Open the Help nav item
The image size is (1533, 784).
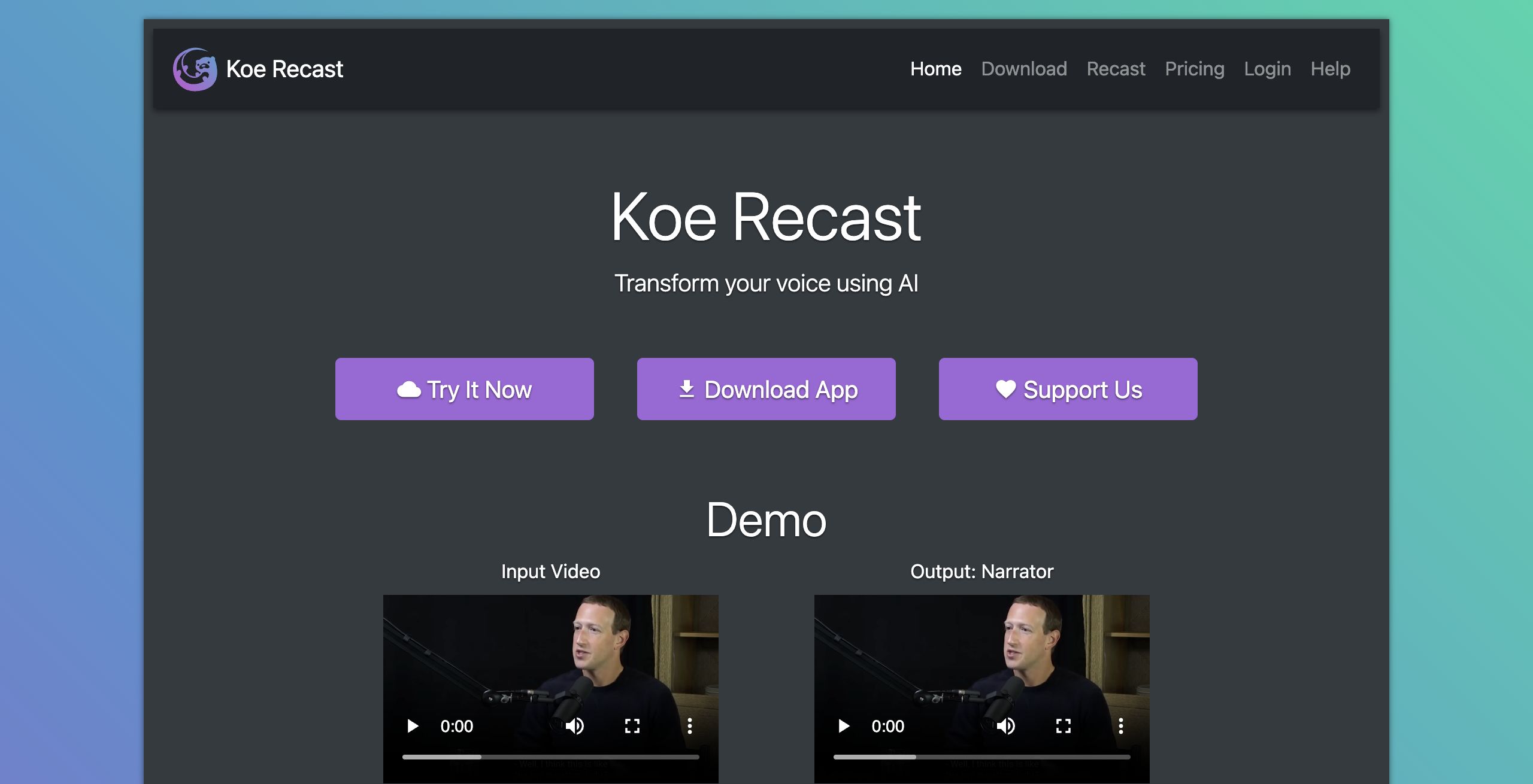[1330, 69]
